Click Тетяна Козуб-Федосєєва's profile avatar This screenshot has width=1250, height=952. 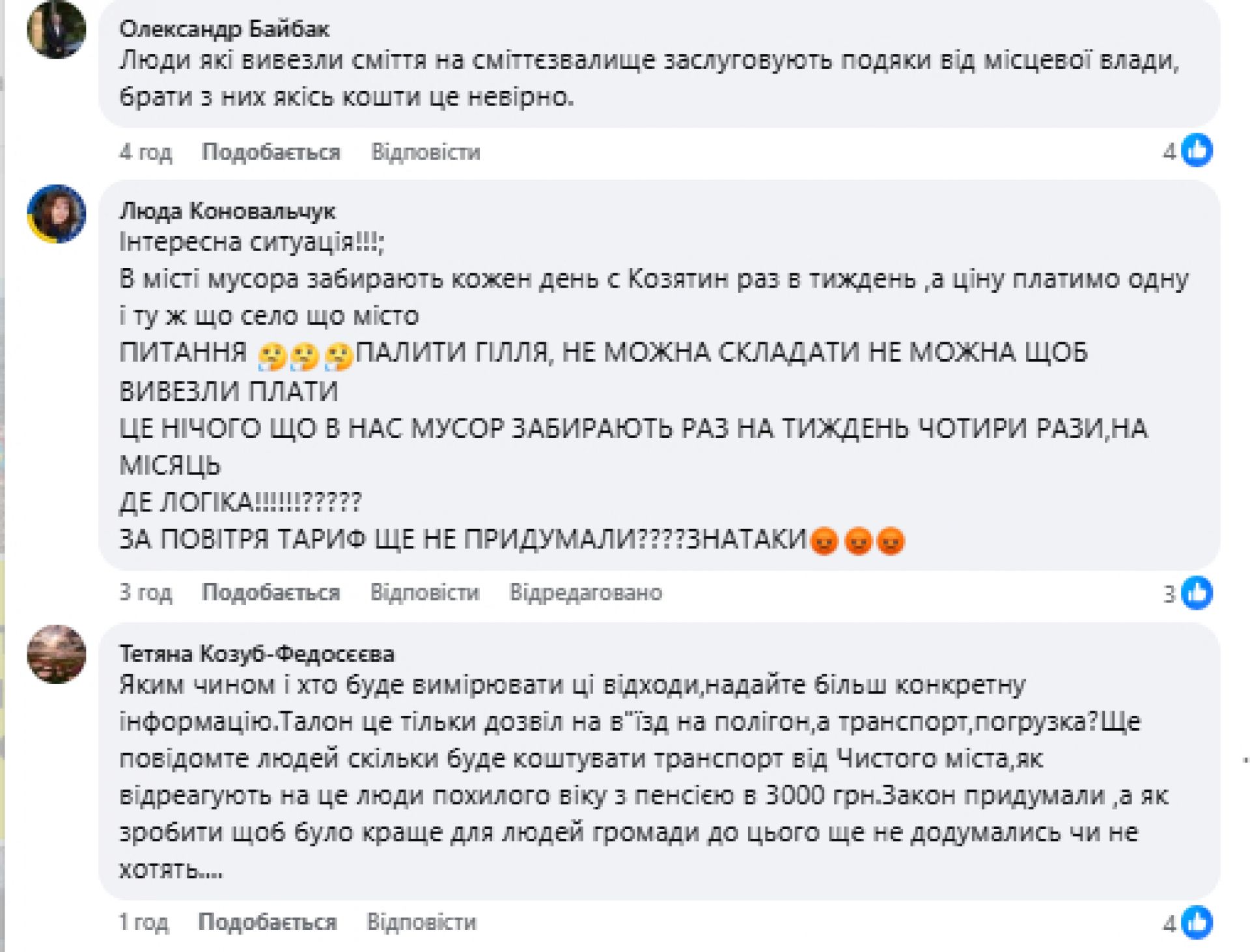click(57, 655)
